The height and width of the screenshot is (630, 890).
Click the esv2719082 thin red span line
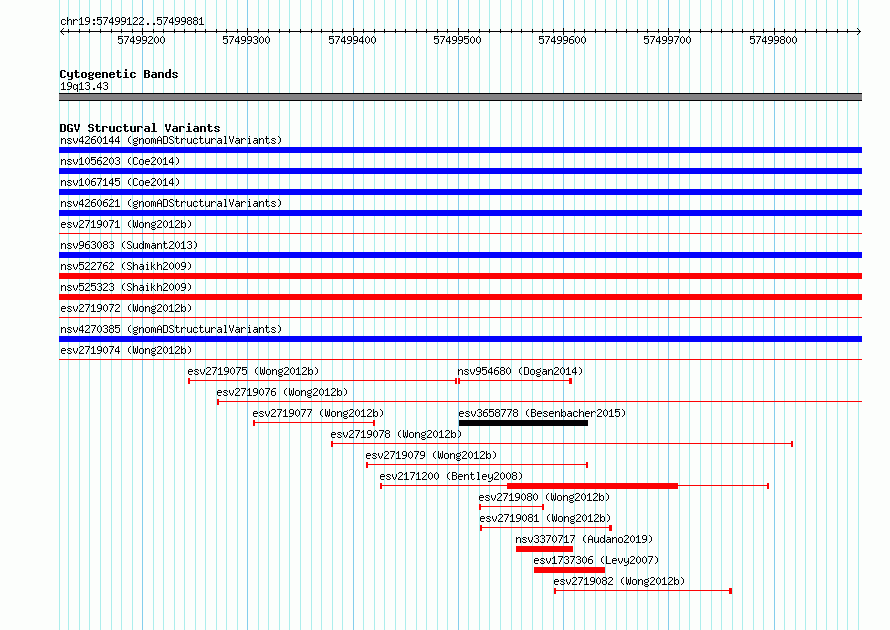tap(643, 591)
